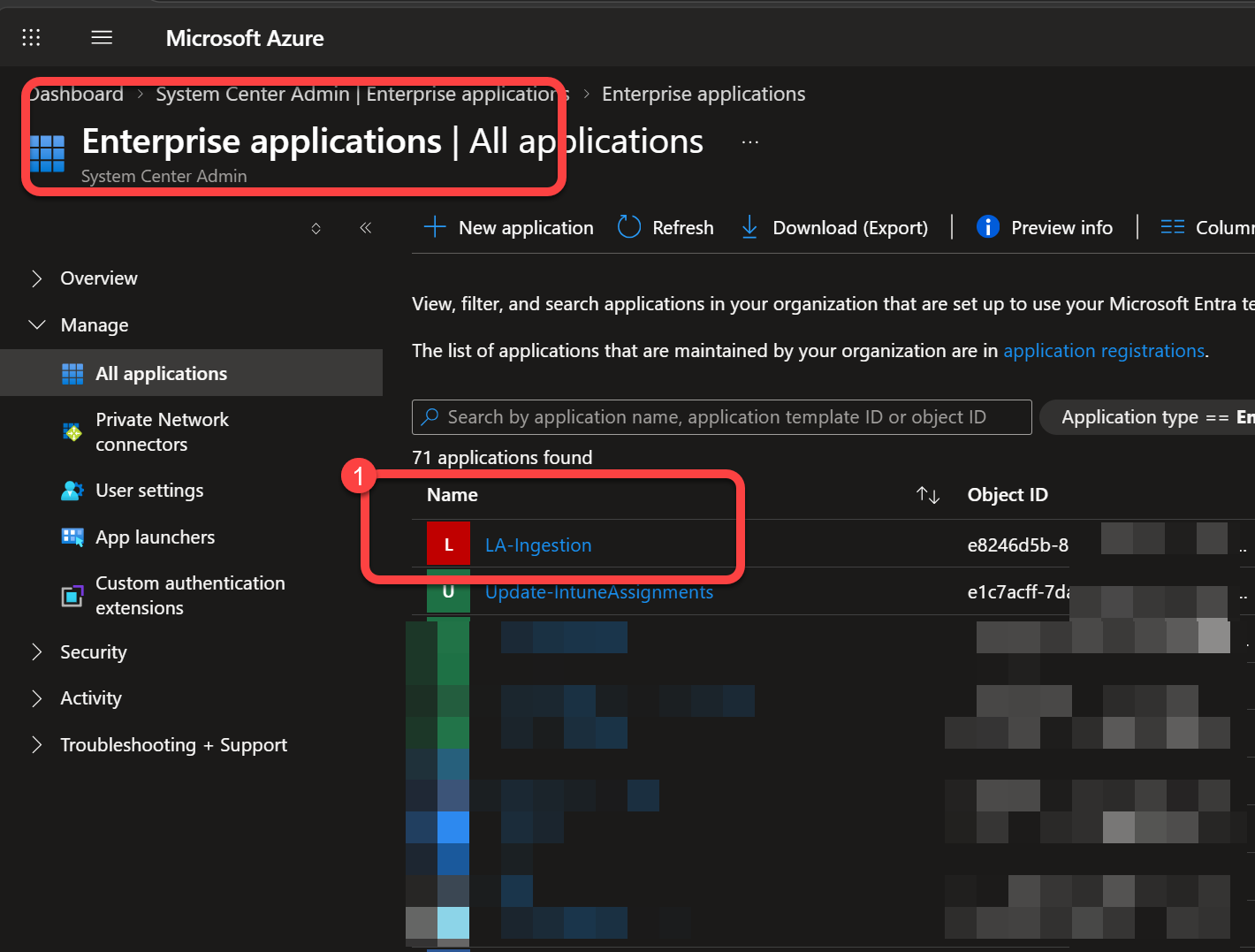The width and height of the screenshot is (1255, 952).
Task: Open User settings page
Action: point(149,491)
